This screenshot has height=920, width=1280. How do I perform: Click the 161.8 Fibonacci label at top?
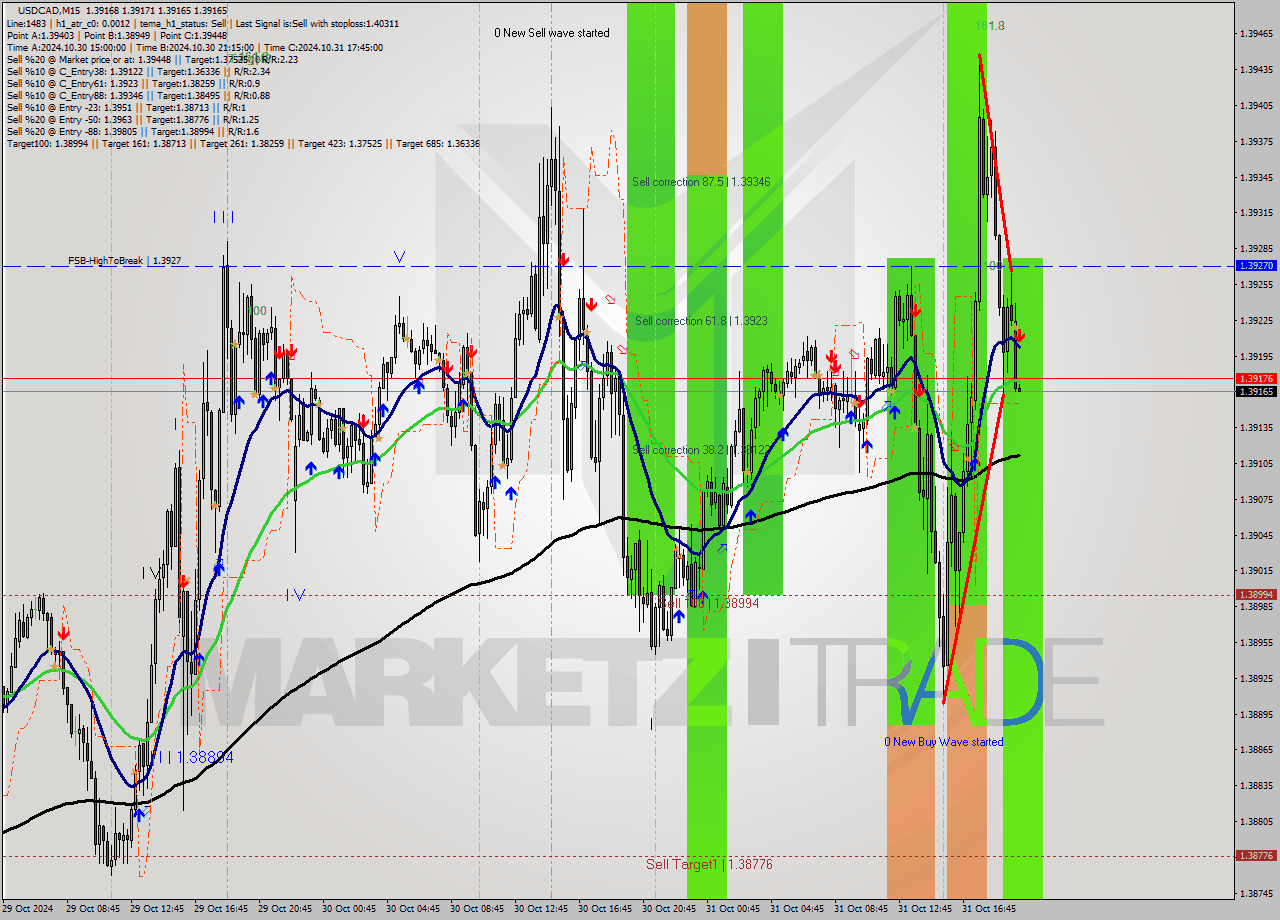(990, 26)
